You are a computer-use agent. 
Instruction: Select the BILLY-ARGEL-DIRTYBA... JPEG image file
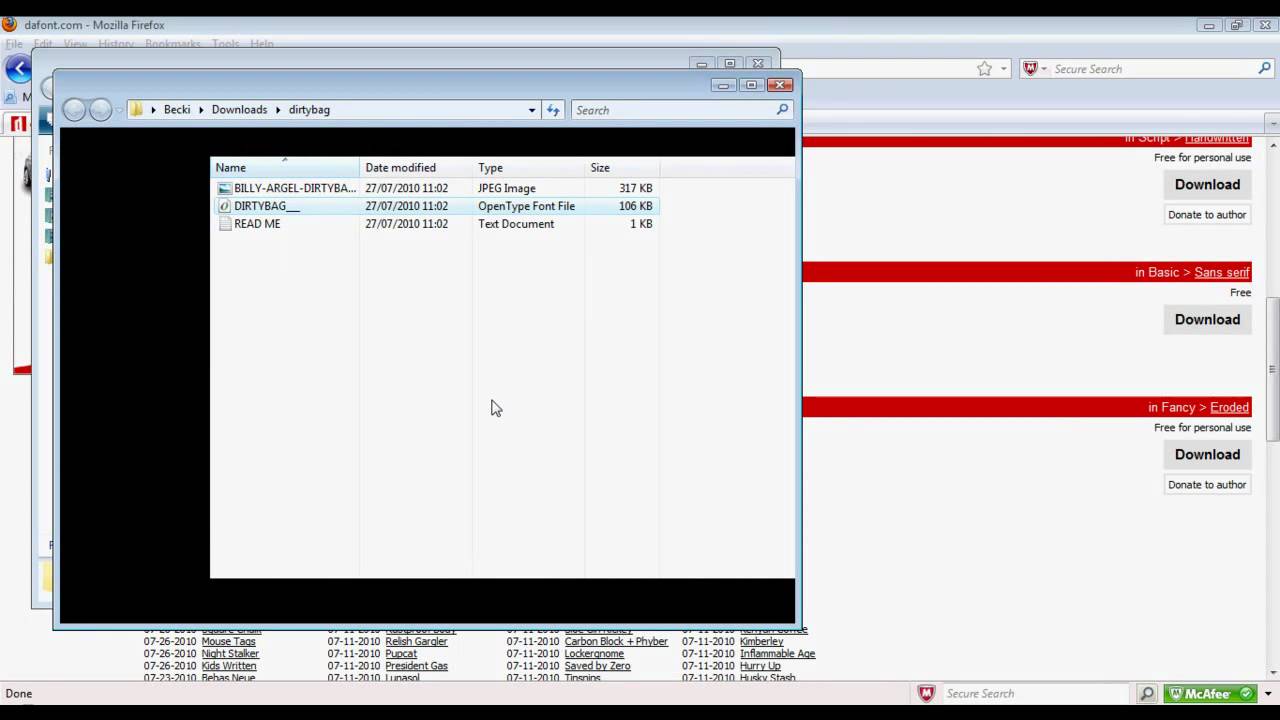coord(435,188)
